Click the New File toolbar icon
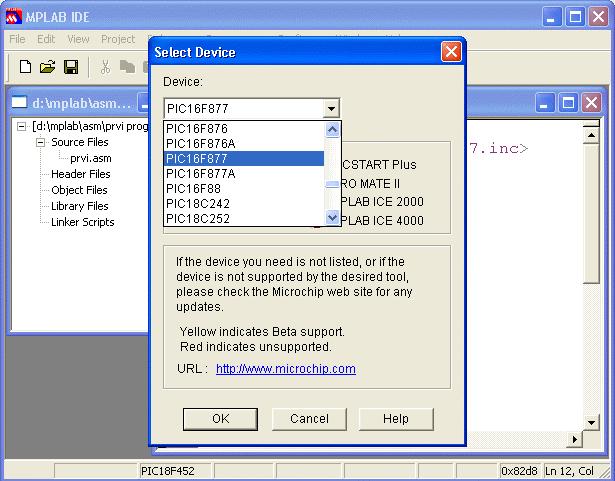This screenshot has width=615, height=481. pyautogui.click(x=25, y=67)
